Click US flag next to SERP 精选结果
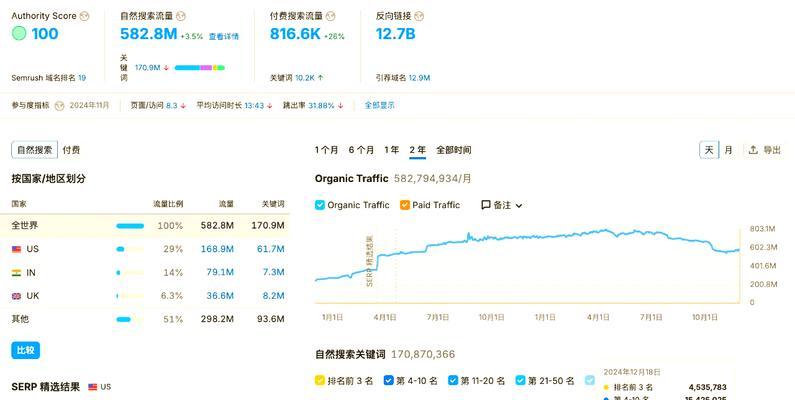Screen dimensions: 795x400 92,387
